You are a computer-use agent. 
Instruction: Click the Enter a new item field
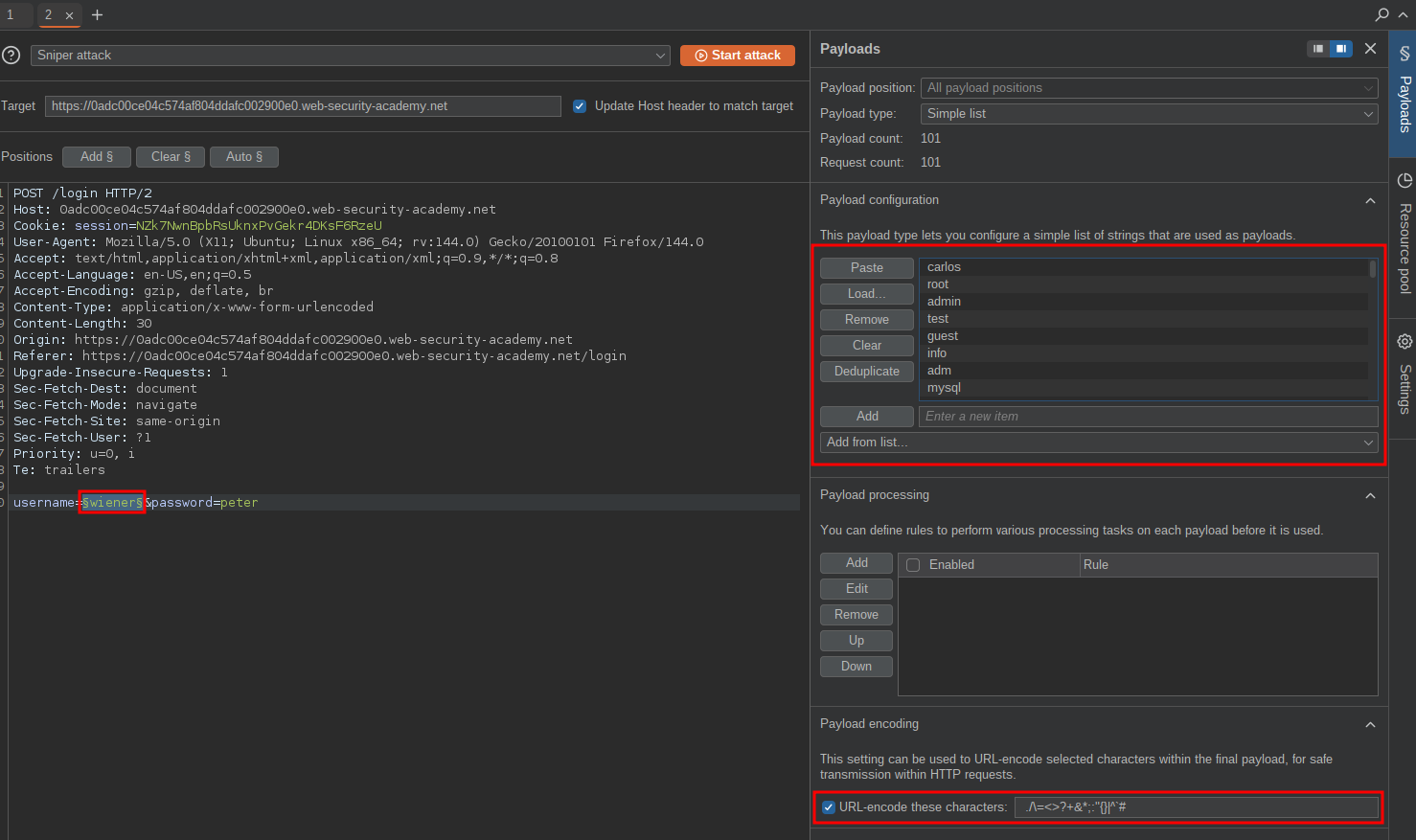coord(1148,417)
